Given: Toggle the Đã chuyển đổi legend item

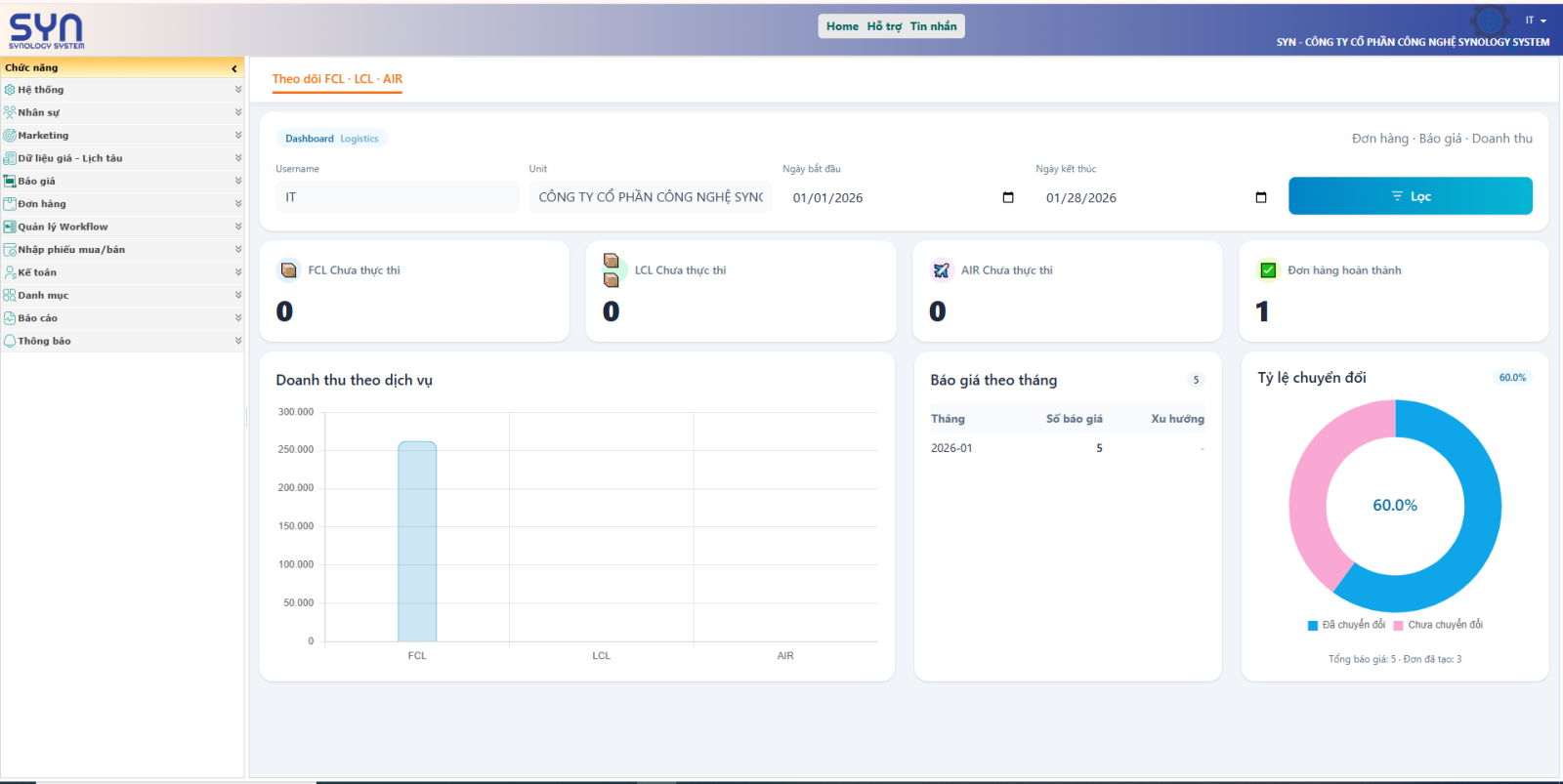Looking at the screenshot, I should coord(1346,625).
